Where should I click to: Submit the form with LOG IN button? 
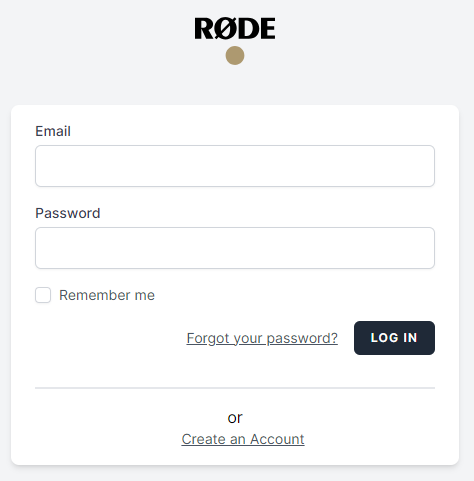click(394, 338)
